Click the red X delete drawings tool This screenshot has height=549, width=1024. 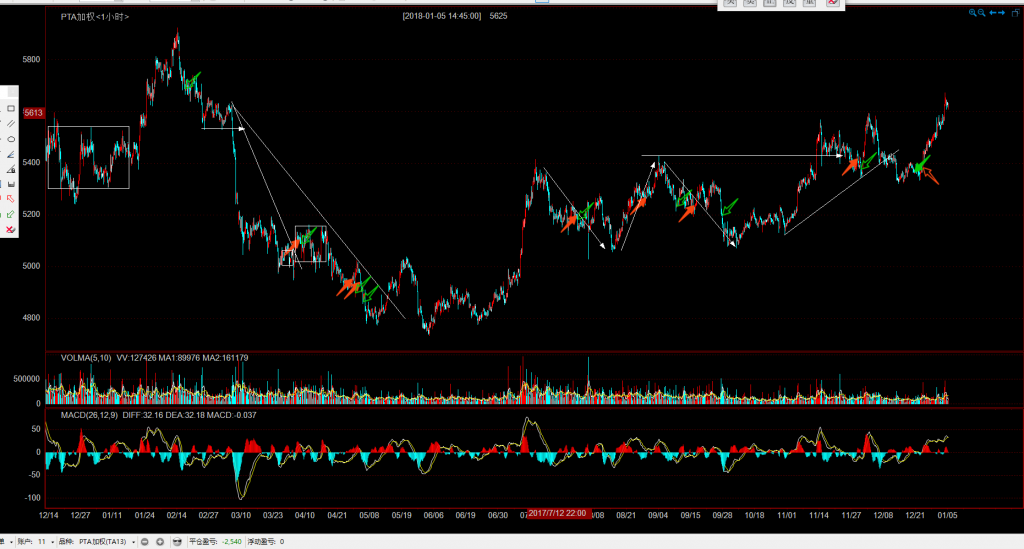[x=11, y=230]
